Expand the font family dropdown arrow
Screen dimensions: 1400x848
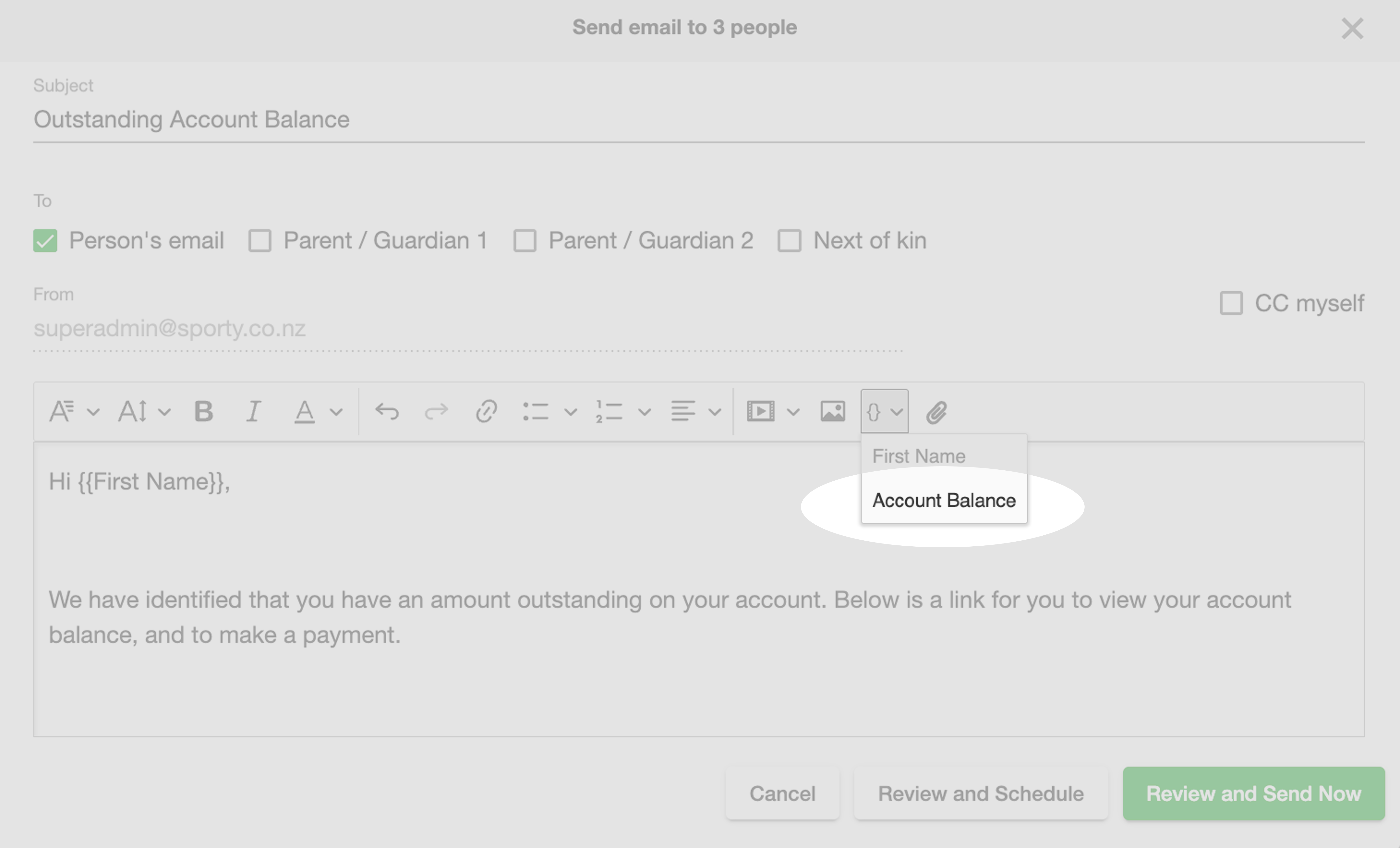click(93, 412)
